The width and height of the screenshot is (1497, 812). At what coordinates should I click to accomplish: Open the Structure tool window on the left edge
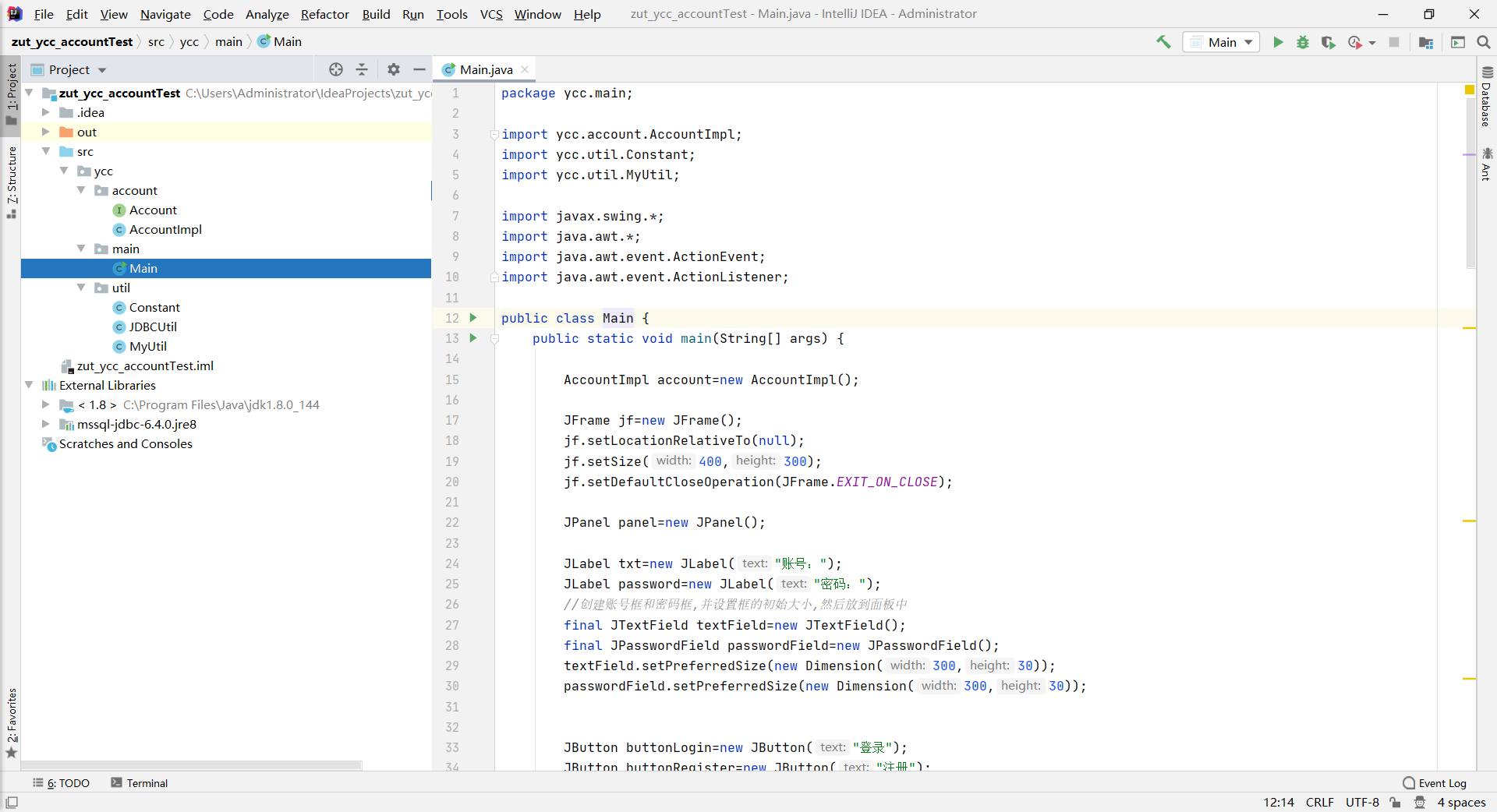(x=11, y=182)
